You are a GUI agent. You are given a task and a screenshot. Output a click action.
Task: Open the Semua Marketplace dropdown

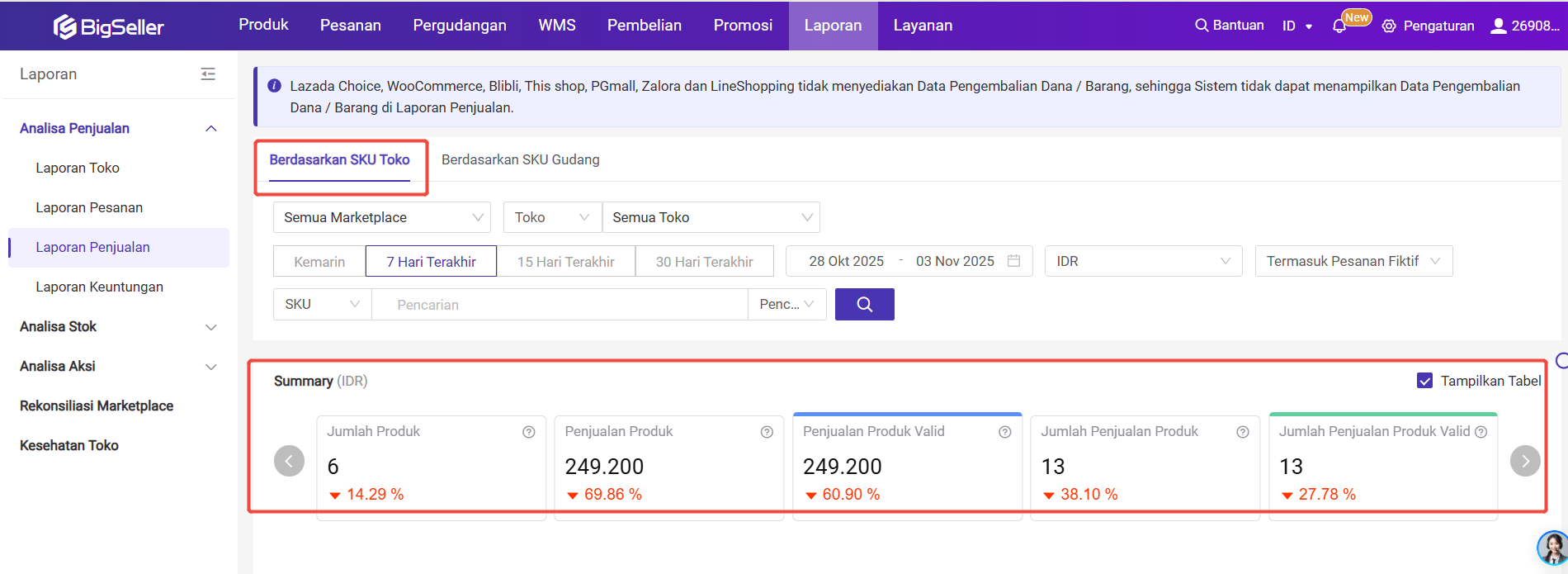tap(381, 217)
